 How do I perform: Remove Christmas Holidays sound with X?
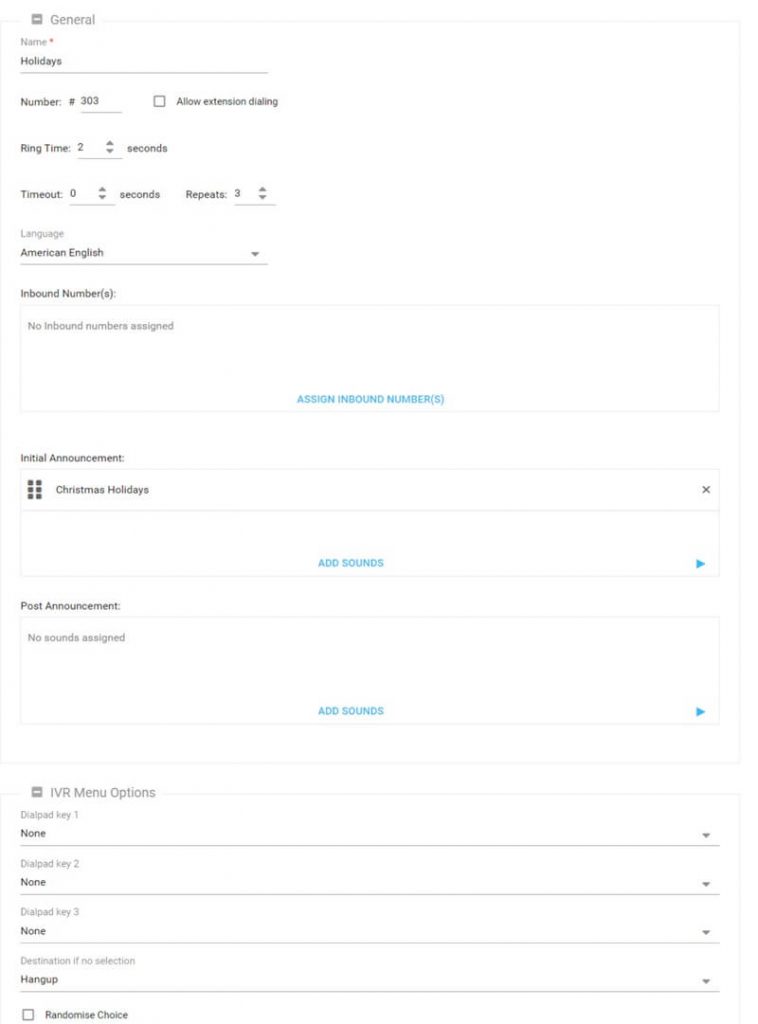pyautogui.click(x=706, y=490)
